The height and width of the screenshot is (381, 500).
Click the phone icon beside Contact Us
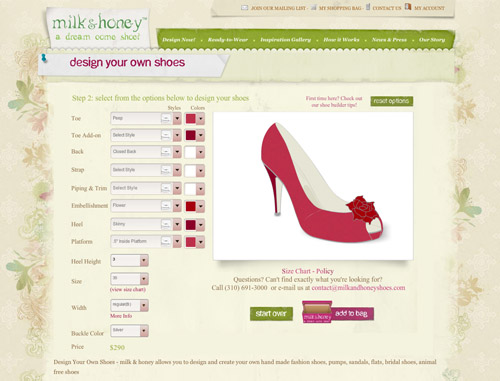click(x=368, y=6)
